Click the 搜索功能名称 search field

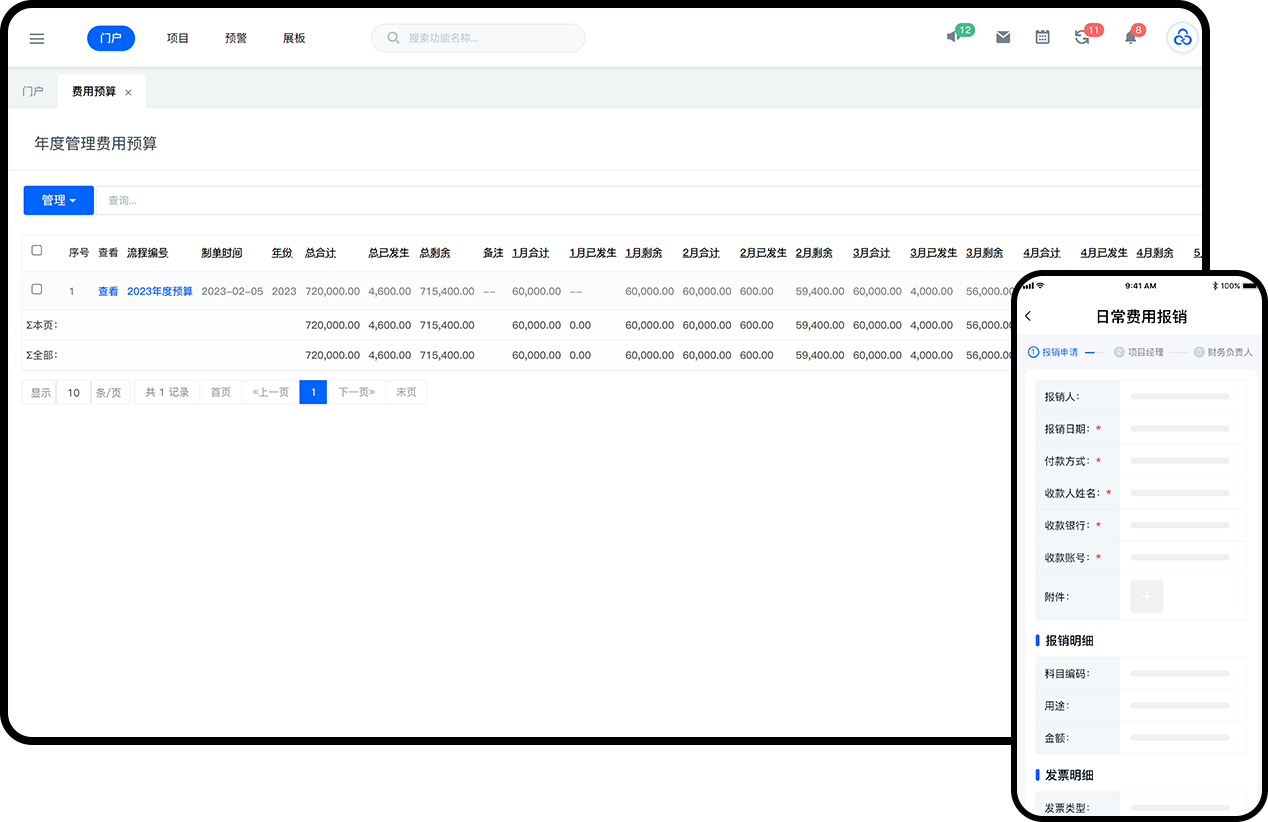point(478,38)
